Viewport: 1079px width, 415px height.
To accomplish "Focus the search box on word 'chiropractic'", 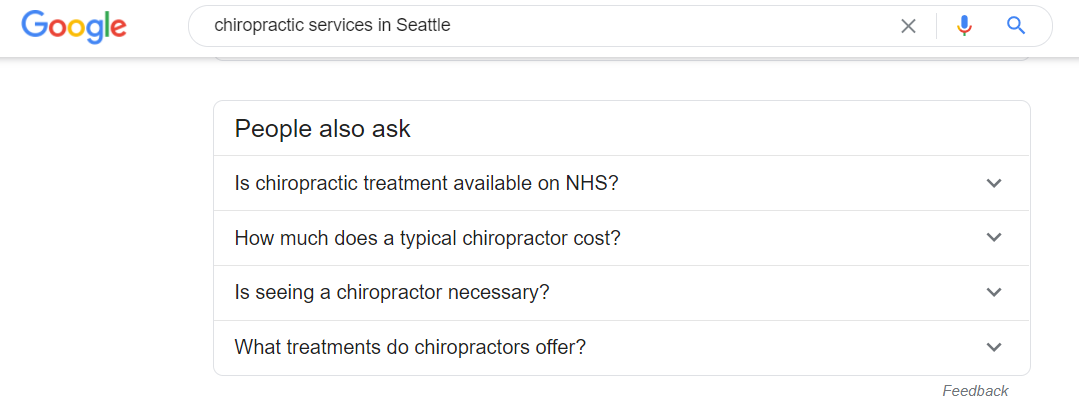I will click(256, 26).
